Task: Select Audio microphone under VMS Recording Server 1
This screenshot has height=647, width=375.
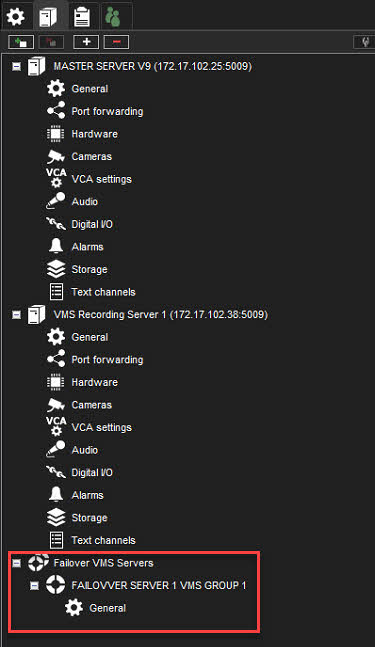Action: click(x=56, y=450)
